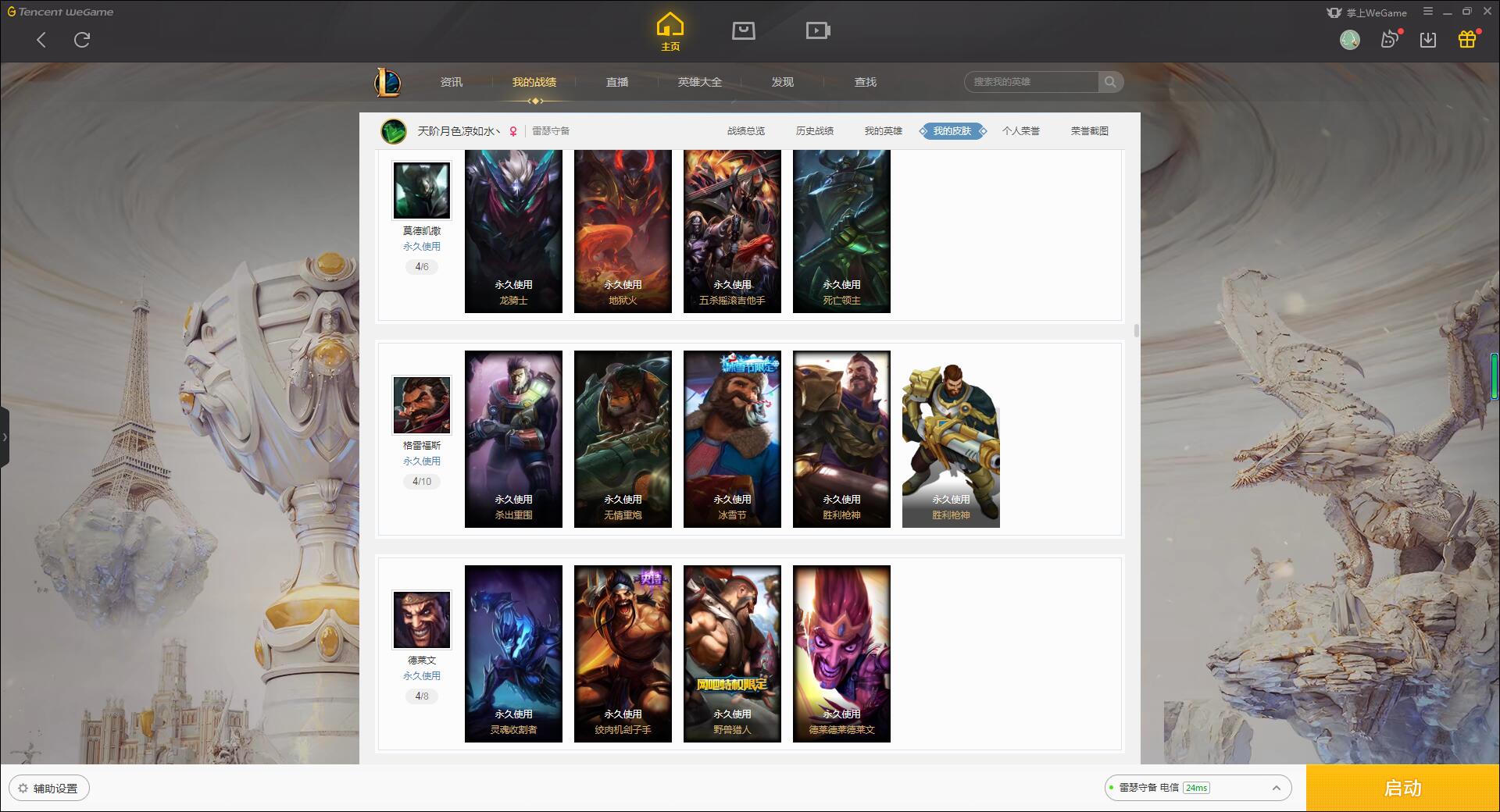
Task: Click the 格雷福斯 champion portrait
Action: (422, 405)
